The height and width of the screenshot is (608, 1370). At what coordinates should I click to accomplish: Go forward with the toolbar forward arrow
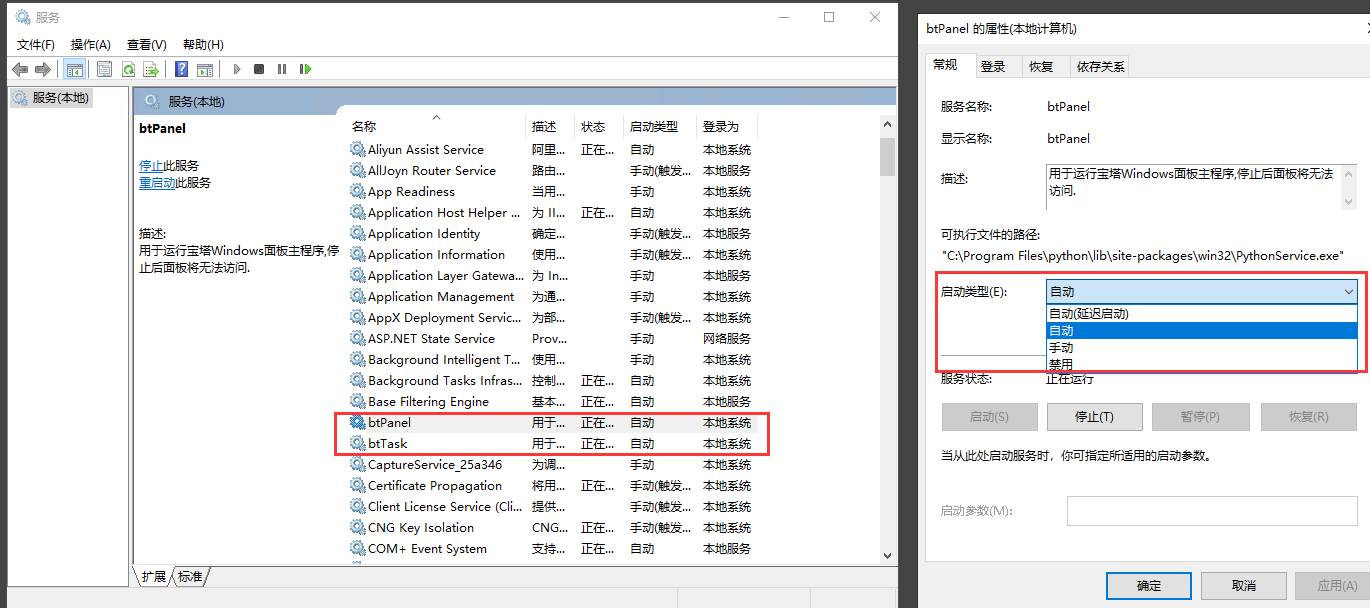[x=43, y=69]
